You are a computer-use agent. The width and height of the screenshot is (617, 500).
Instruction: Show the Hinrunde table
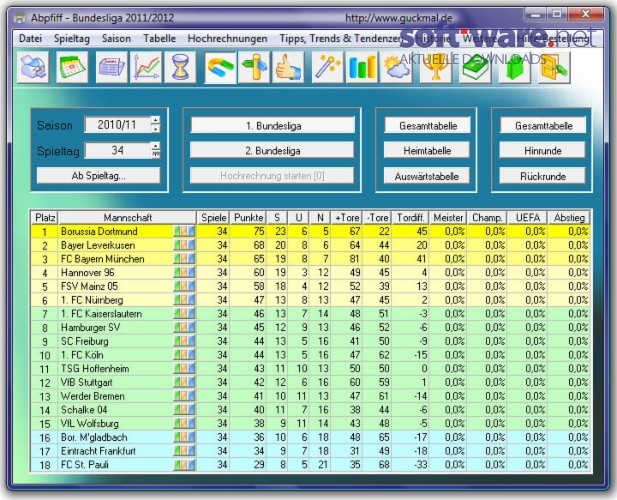543,150
